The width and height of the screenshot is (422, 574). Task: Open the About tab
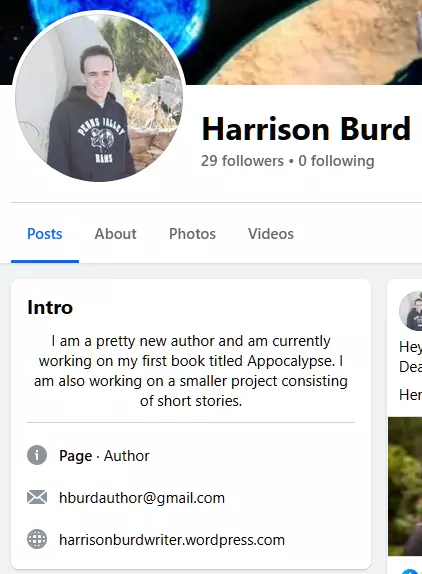point(115,234)
